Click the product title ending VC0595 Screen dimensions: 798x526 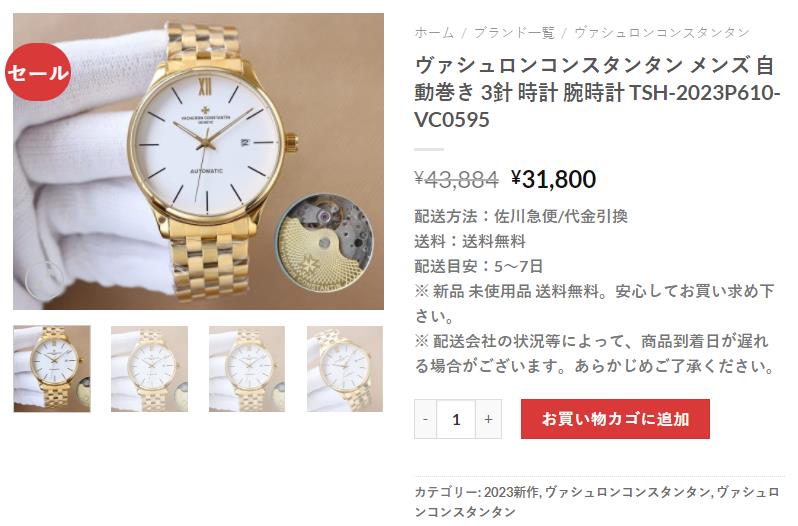tap(596, 93)
